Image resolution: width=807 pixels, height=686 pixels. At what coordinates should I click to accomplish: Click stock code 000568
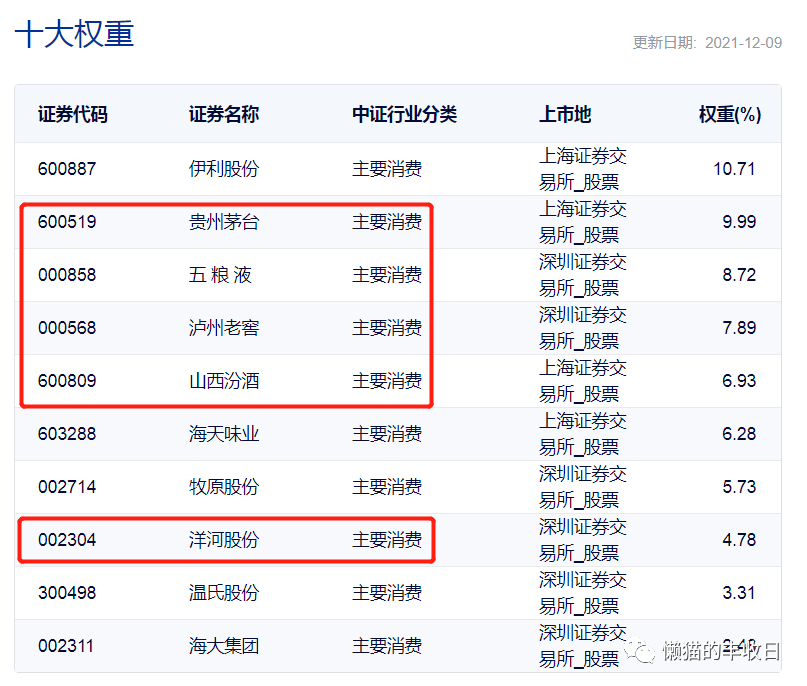point(67,328)
